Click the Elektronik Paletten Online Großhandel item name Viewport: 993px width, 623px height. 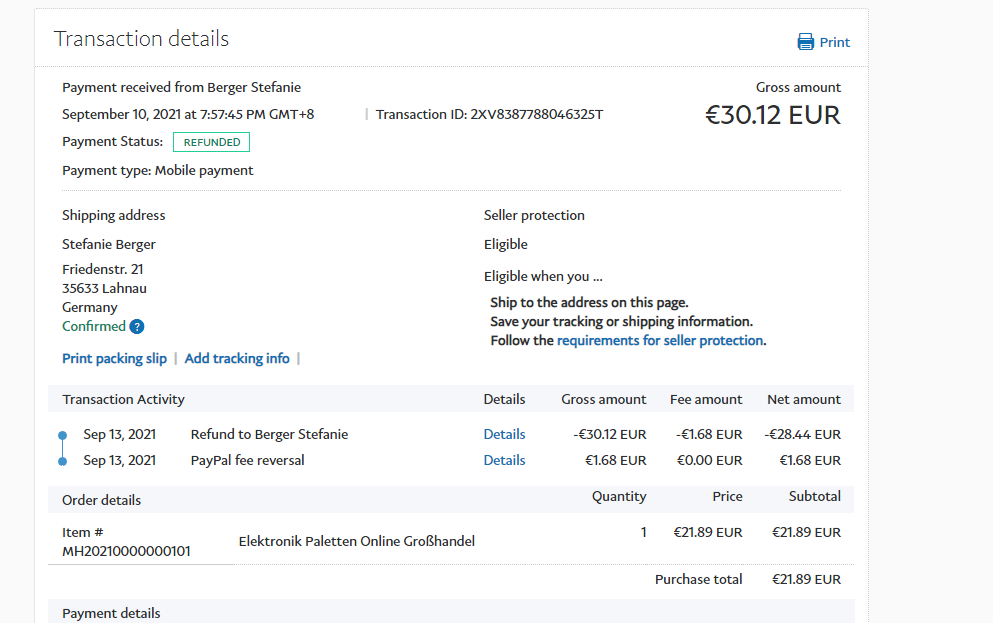coord(356,541)
